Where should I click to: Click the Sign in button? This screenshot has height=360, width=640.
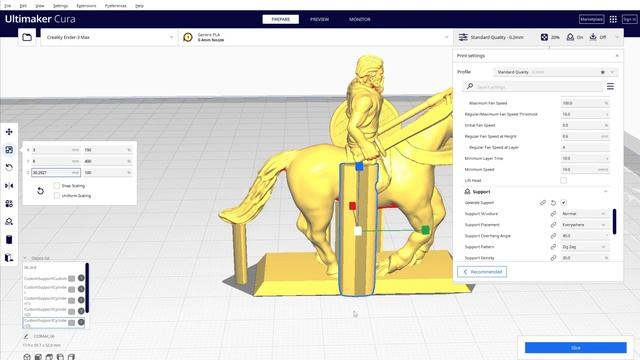click(629, 19)
